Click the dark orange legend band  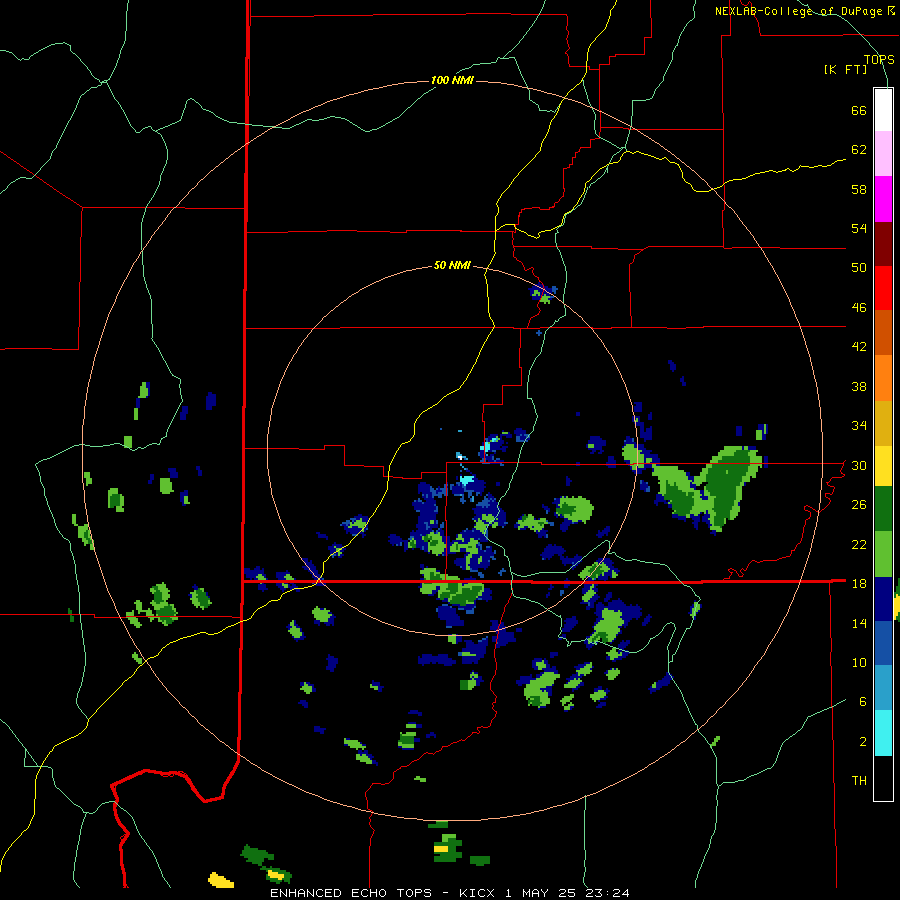pos(883,332)
